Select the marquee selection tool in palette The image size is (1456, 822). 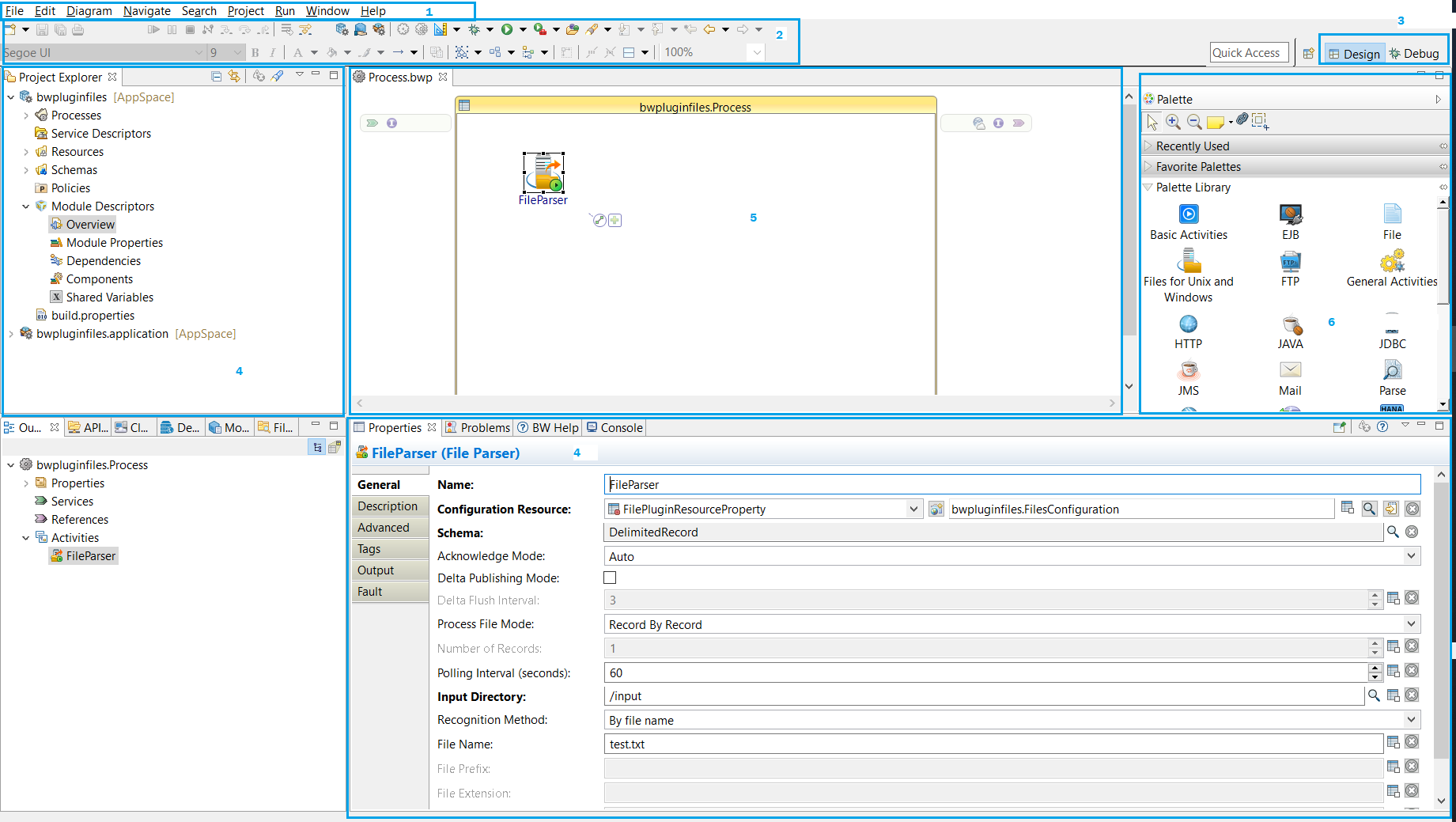(x=1260, y=122)
